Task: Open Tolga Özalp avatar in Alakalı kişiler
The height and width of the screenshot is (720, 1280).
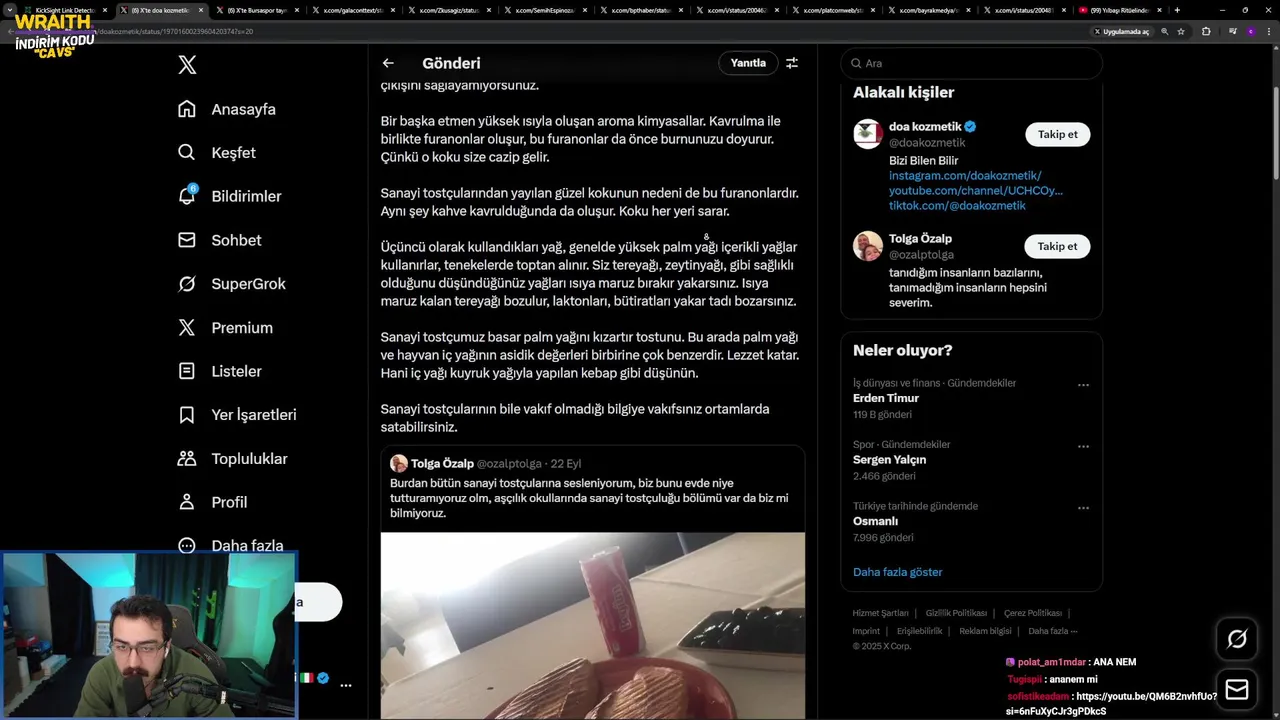Action: coord(868,246)
